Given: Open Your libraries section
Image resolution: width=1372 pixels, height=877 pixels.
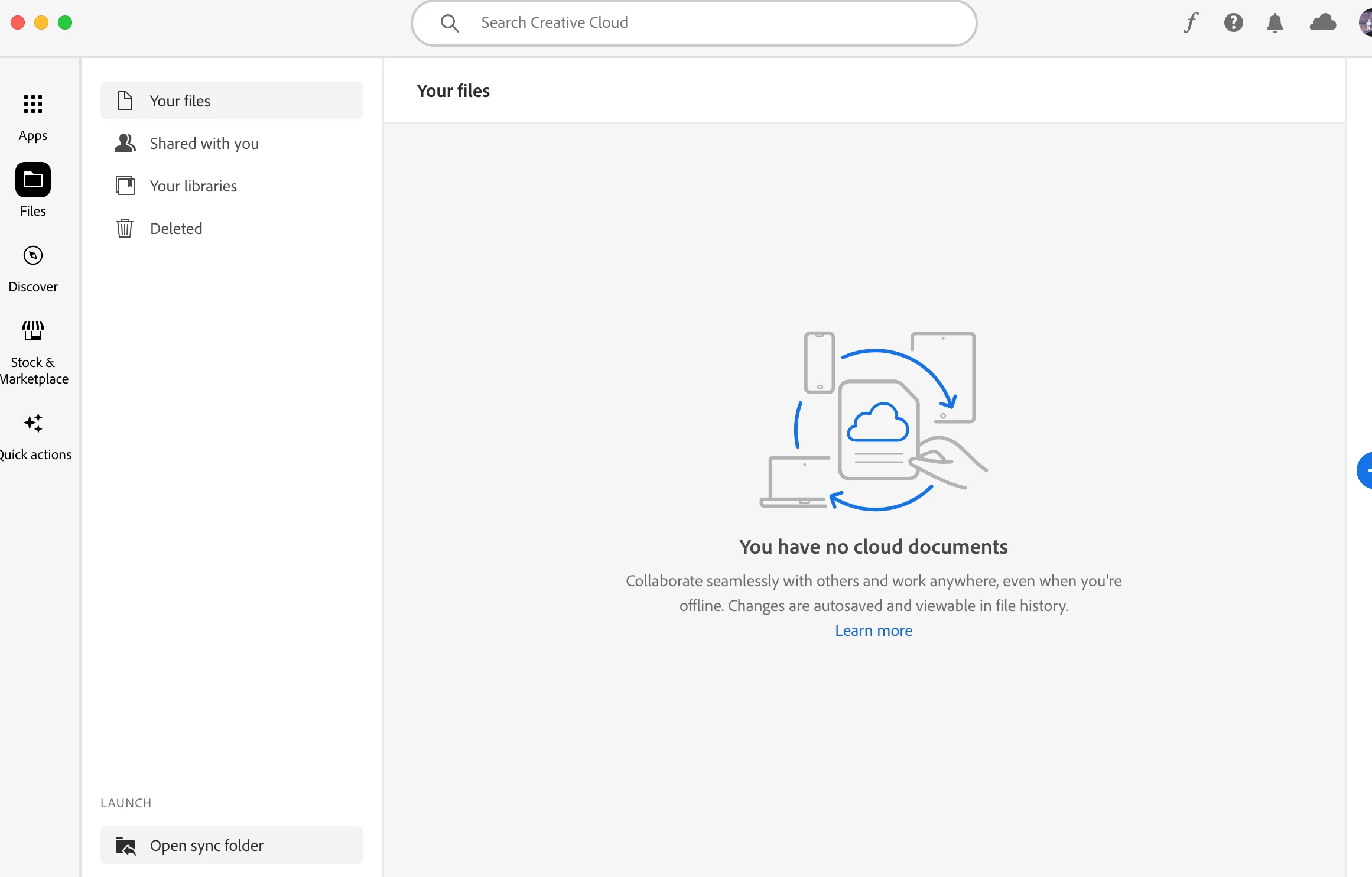Looking at the screenshot, I should click(193, 186).
